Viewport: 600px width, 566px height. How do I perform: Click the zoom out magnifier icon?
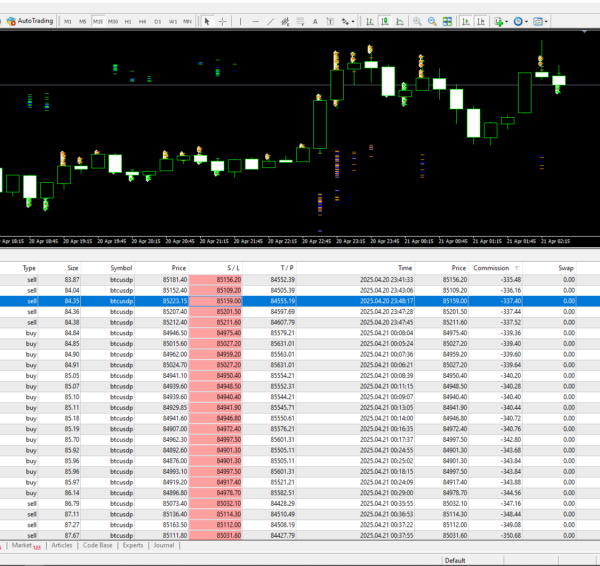[433, 20]
